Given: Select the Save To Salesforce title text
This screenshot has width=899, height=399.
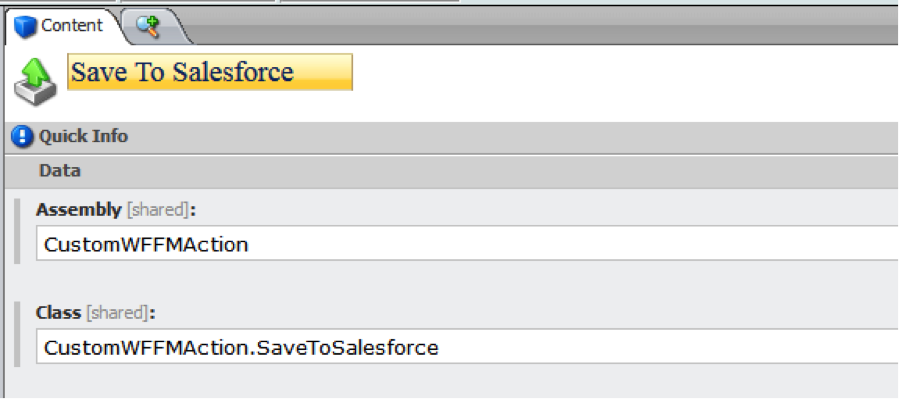Looking at the screenshot, I should [x=182, y=72].
